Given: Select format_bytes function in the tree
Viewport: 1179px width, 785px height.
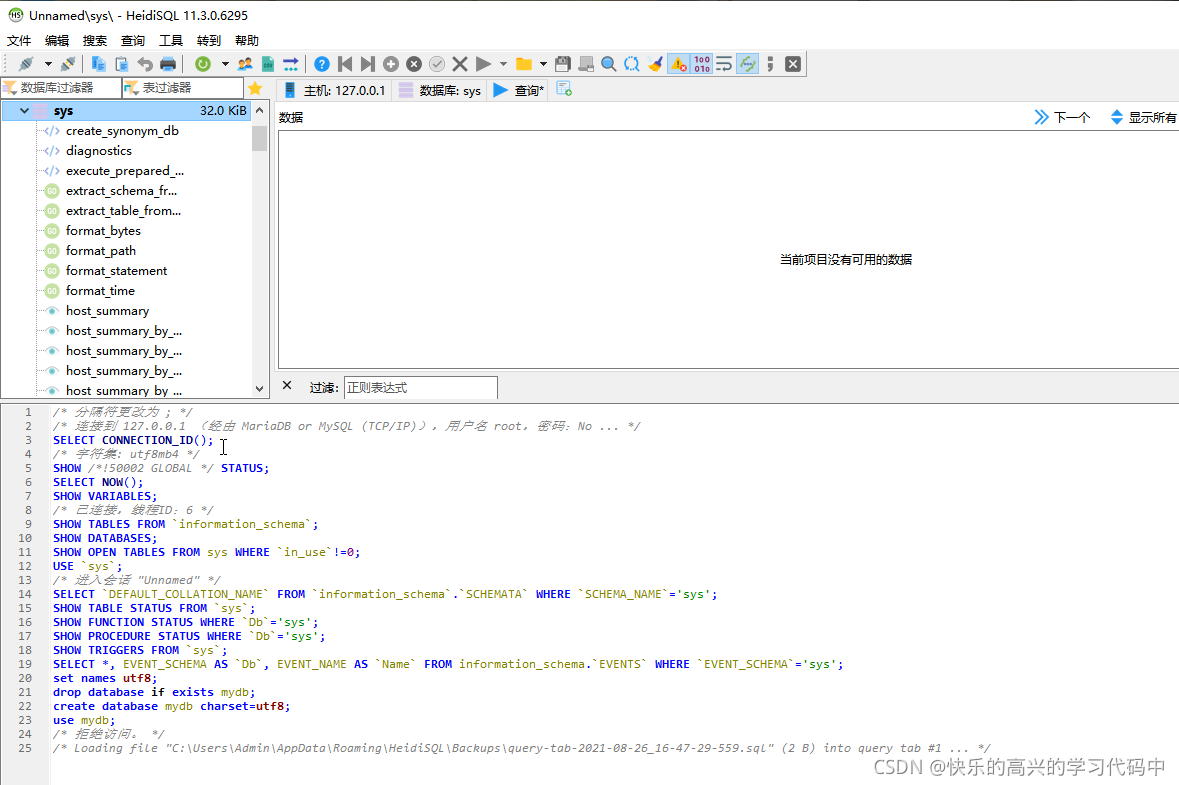Looking at the screenshot, I should 103,231.
